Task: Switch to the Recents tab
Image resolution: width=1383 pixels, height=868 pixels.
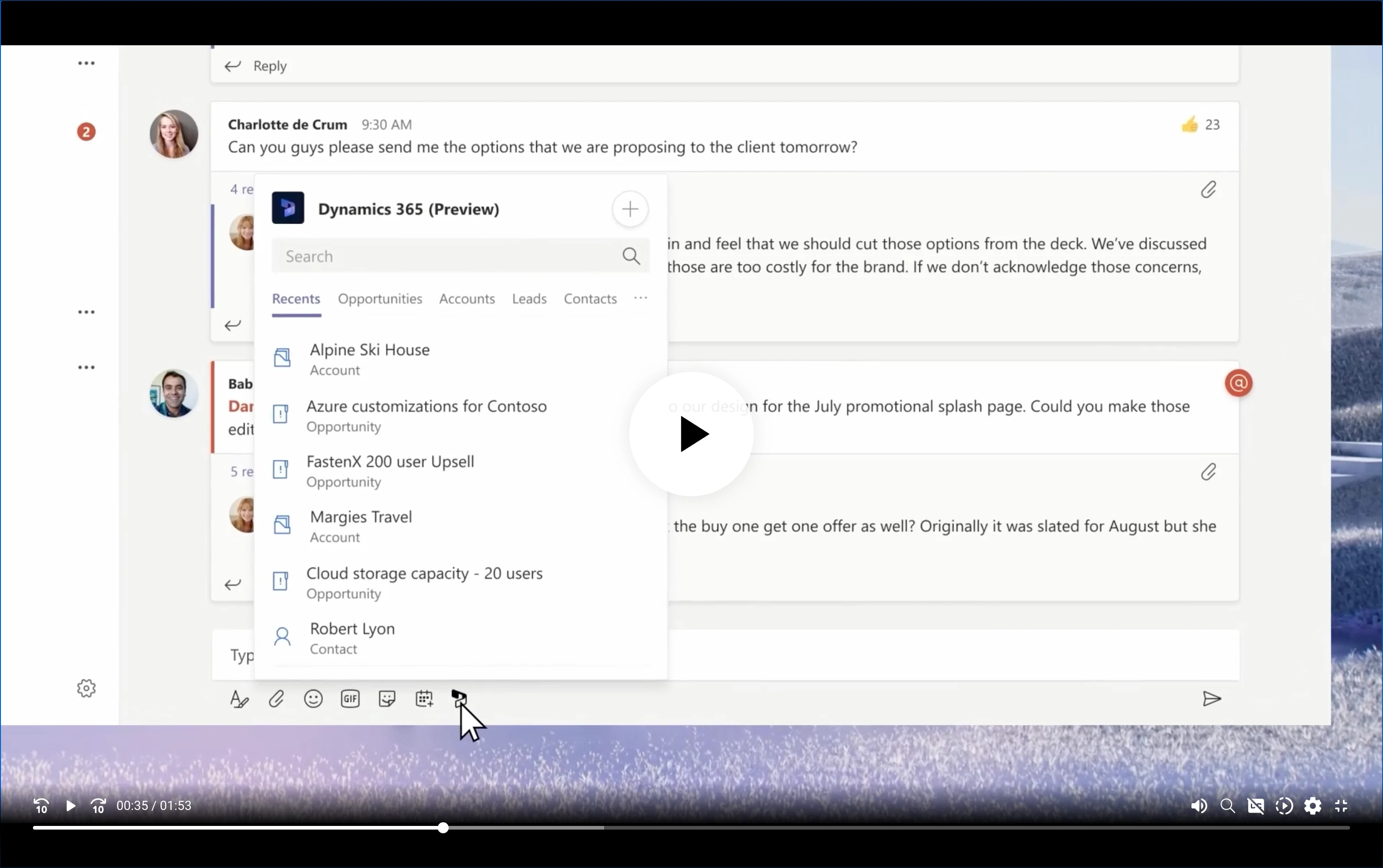Action: 296,299
